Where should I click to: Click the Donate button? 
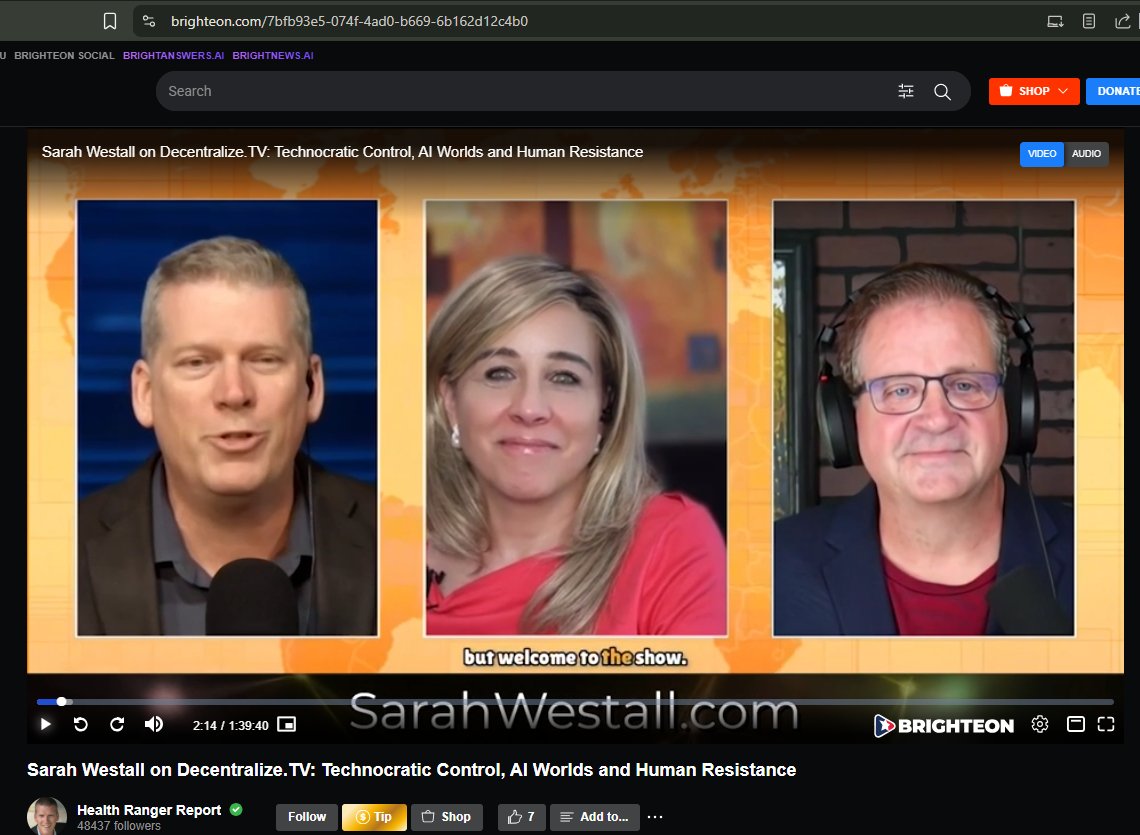tap(1114, 91)
